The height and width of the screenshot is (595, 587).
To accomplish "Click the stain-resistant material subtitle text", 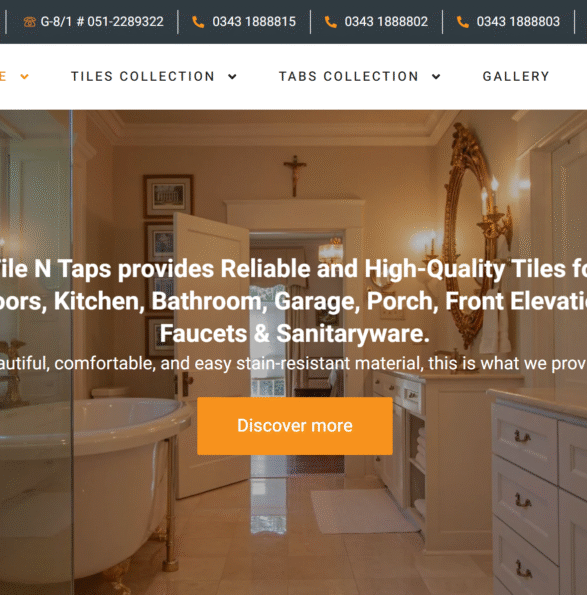I will pyautogui.click(x=293, y=364).
